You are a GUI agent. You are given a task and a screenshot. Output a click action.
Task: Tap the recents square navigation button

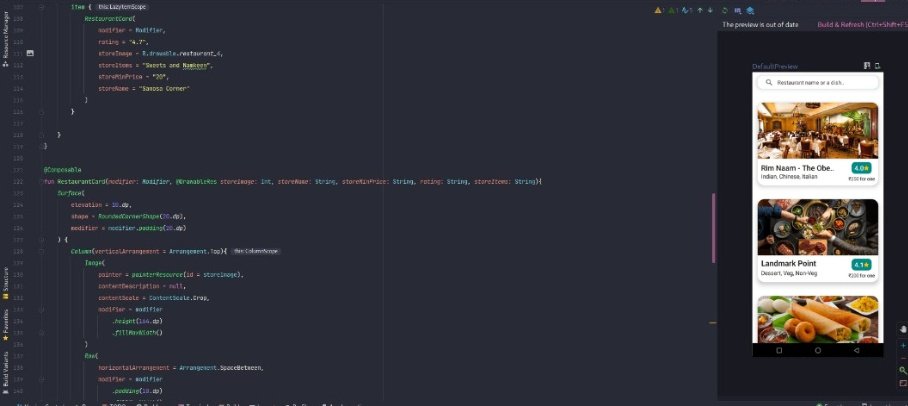coord(779,350)
